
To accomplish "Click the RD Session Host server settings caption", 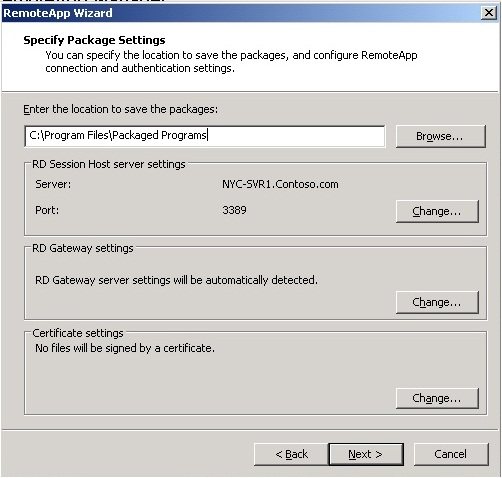I will 109,164.
